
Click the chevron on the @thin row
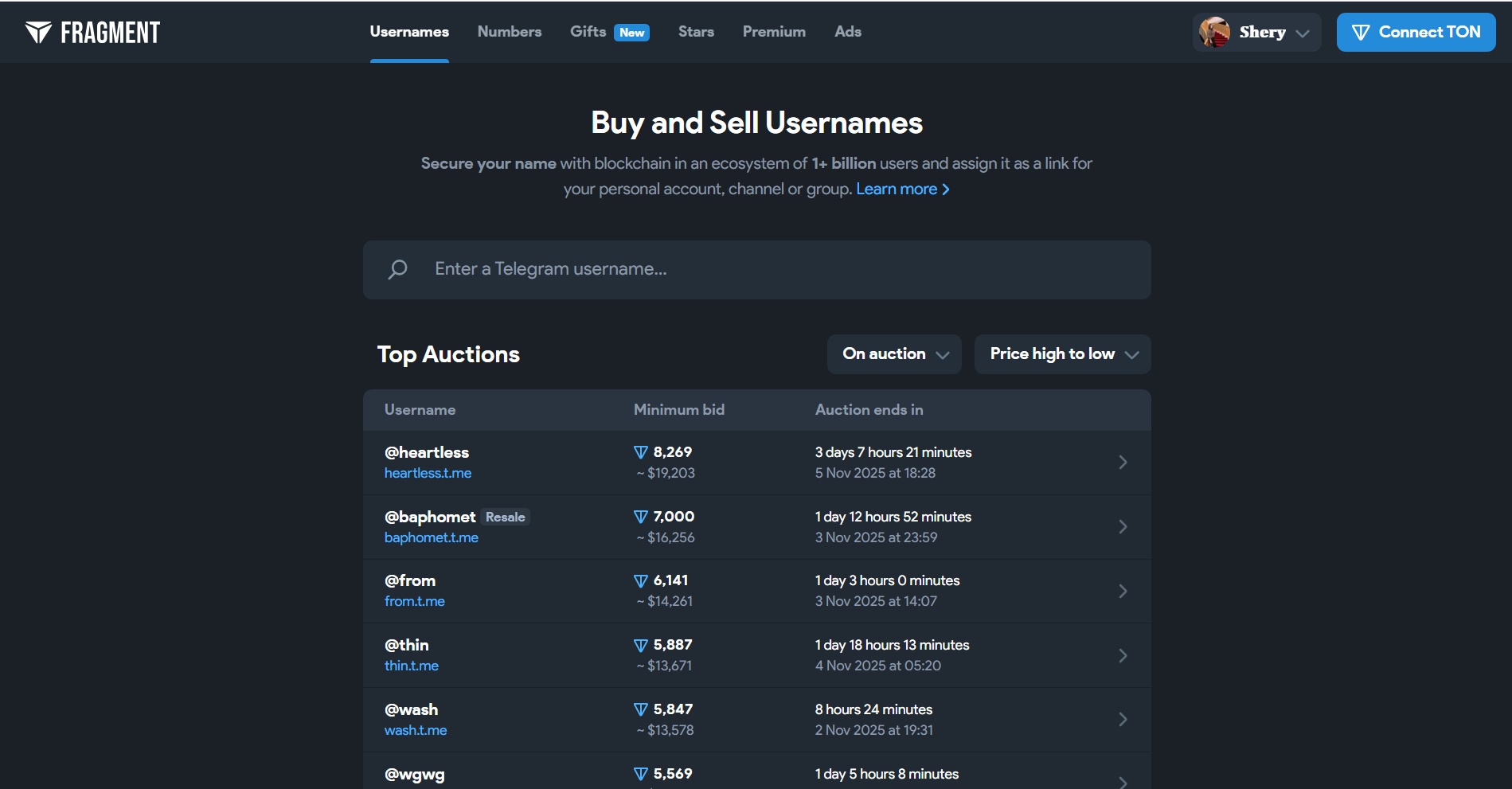click(x=1123, y=655)
